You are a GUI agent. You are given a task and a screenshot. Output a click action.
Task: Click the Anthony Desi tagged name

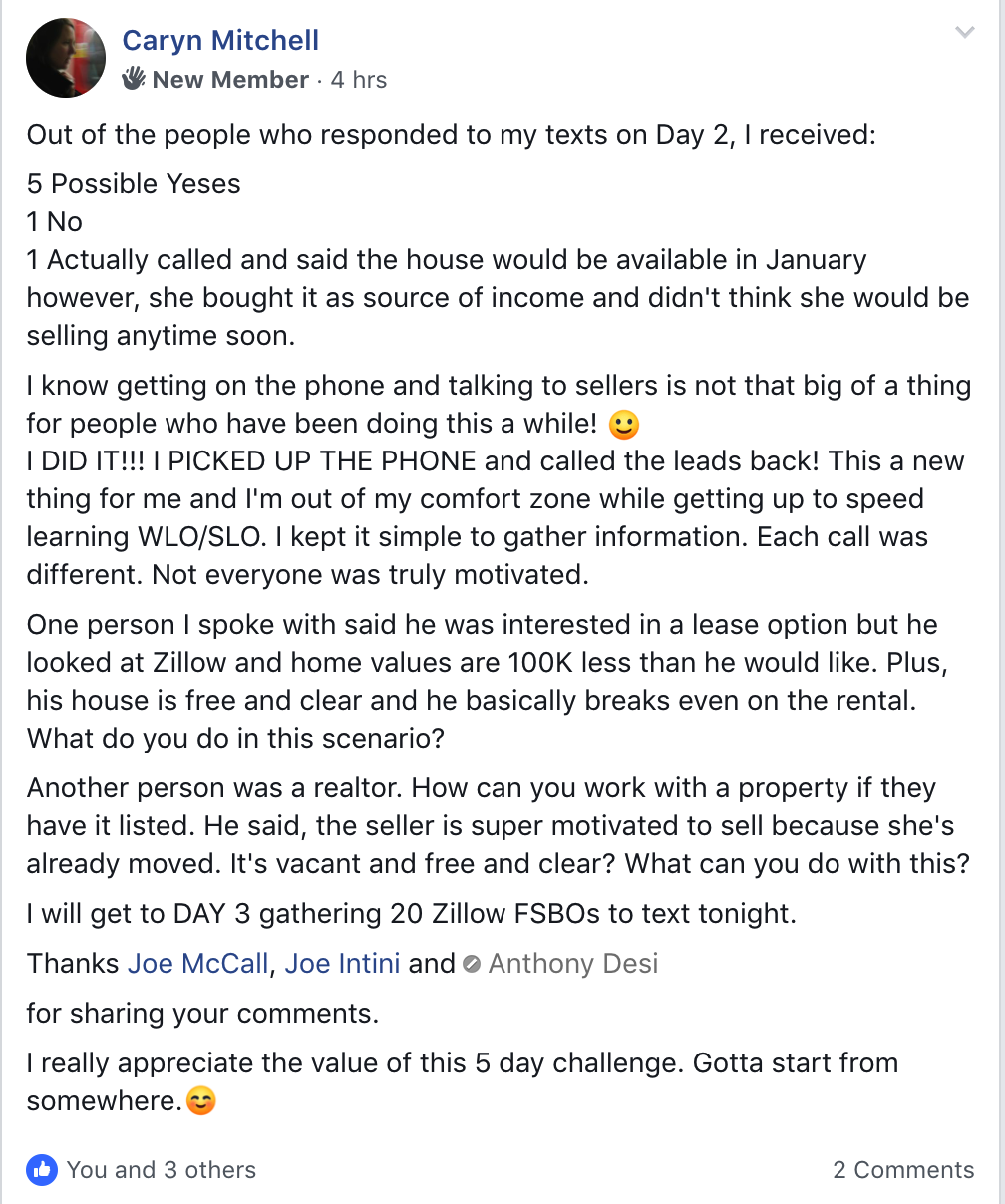pos(572,964)
